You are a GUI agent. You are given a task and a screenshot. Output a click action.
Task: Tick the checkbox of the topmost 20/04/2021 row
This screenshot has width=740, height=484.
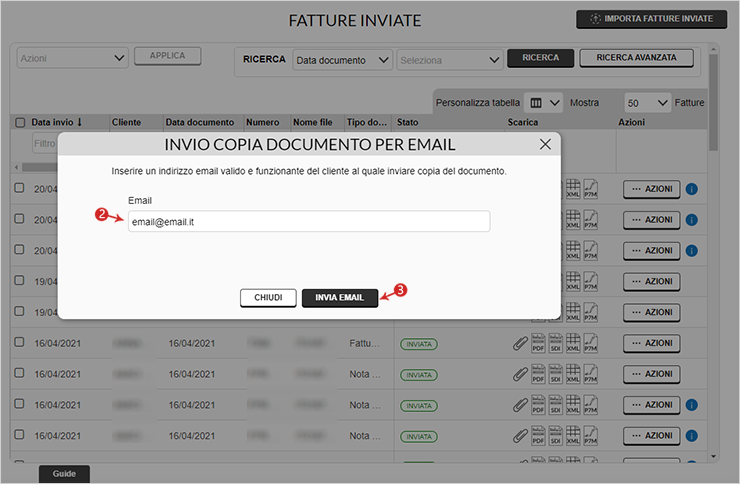(x=19, y=188)
